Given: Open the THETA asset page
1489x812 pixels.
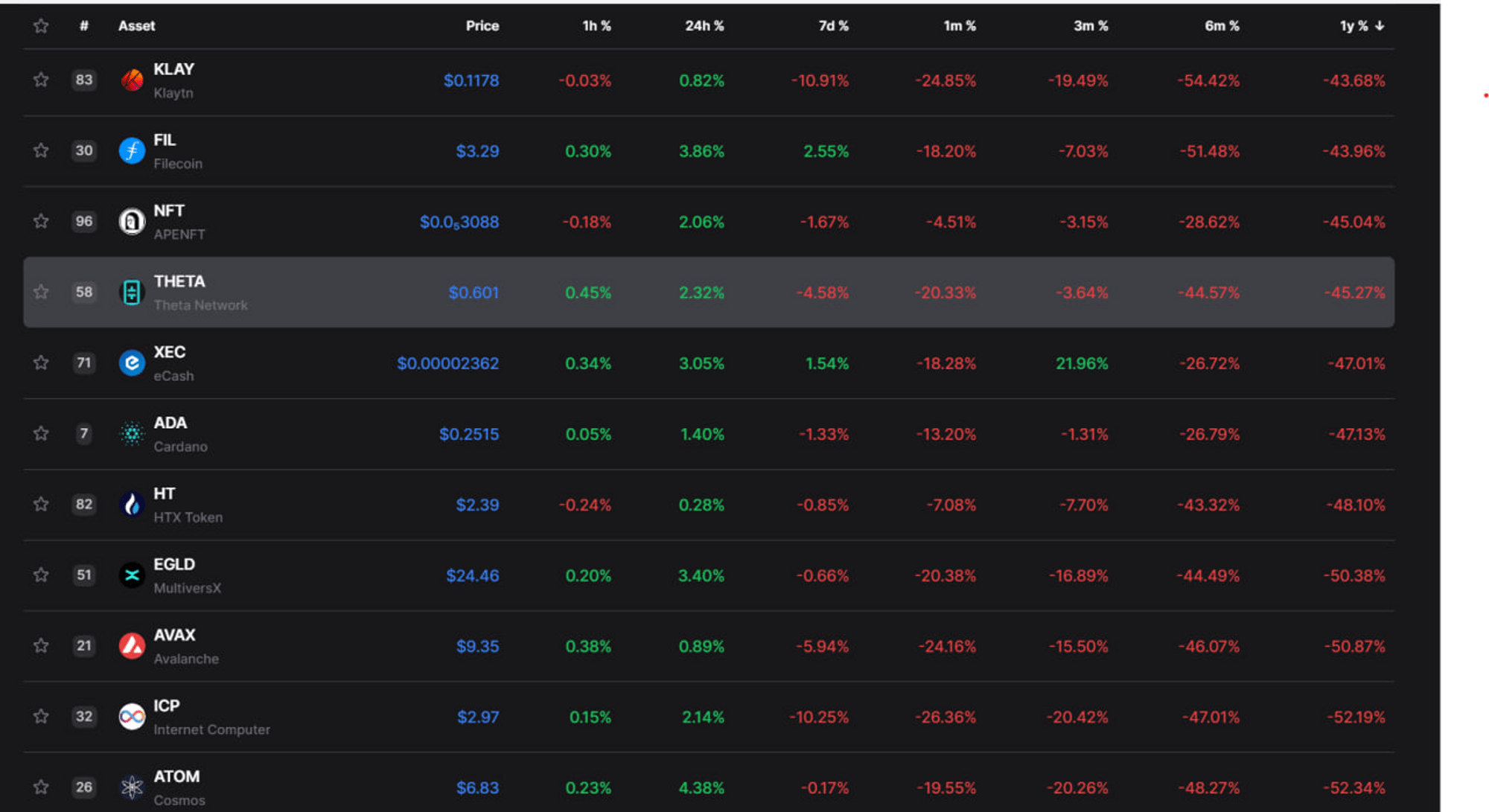Looking at the screenshot, I should [179, 281].
